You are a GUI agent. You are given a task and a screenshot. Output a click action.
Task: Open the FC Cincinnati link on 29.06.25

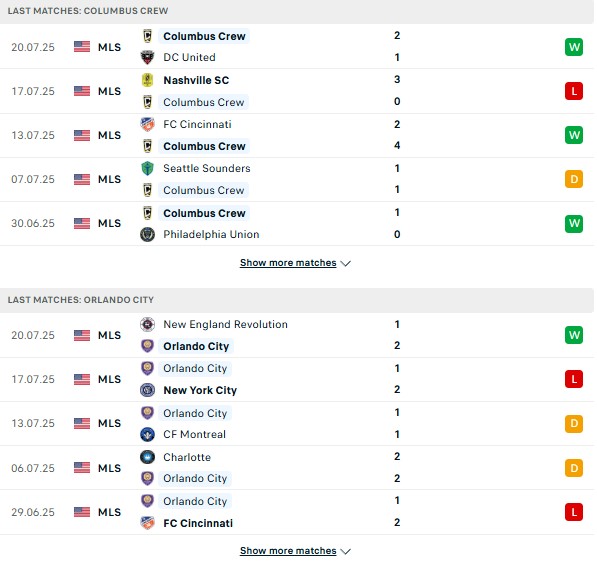point(198,523)
